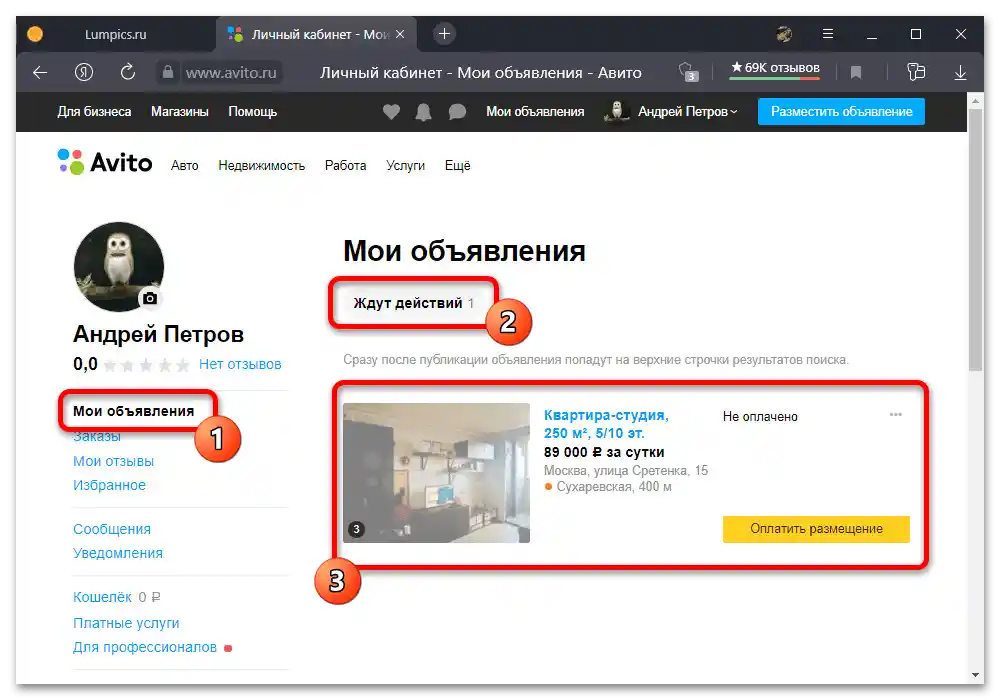This screenshot has width=1000, height=700.
Task: Close the Личный кабинет tab
Action: point(400,34)
